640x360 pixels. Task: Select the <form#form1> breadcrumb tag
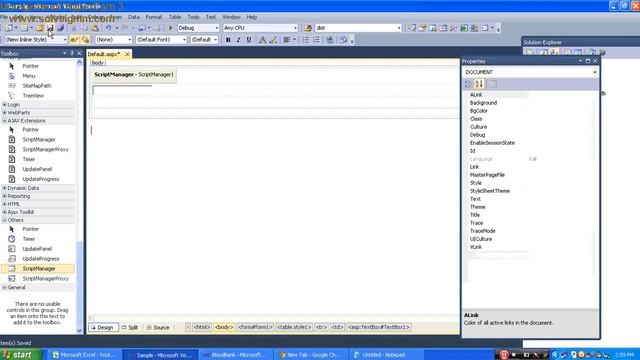[255, 327]
